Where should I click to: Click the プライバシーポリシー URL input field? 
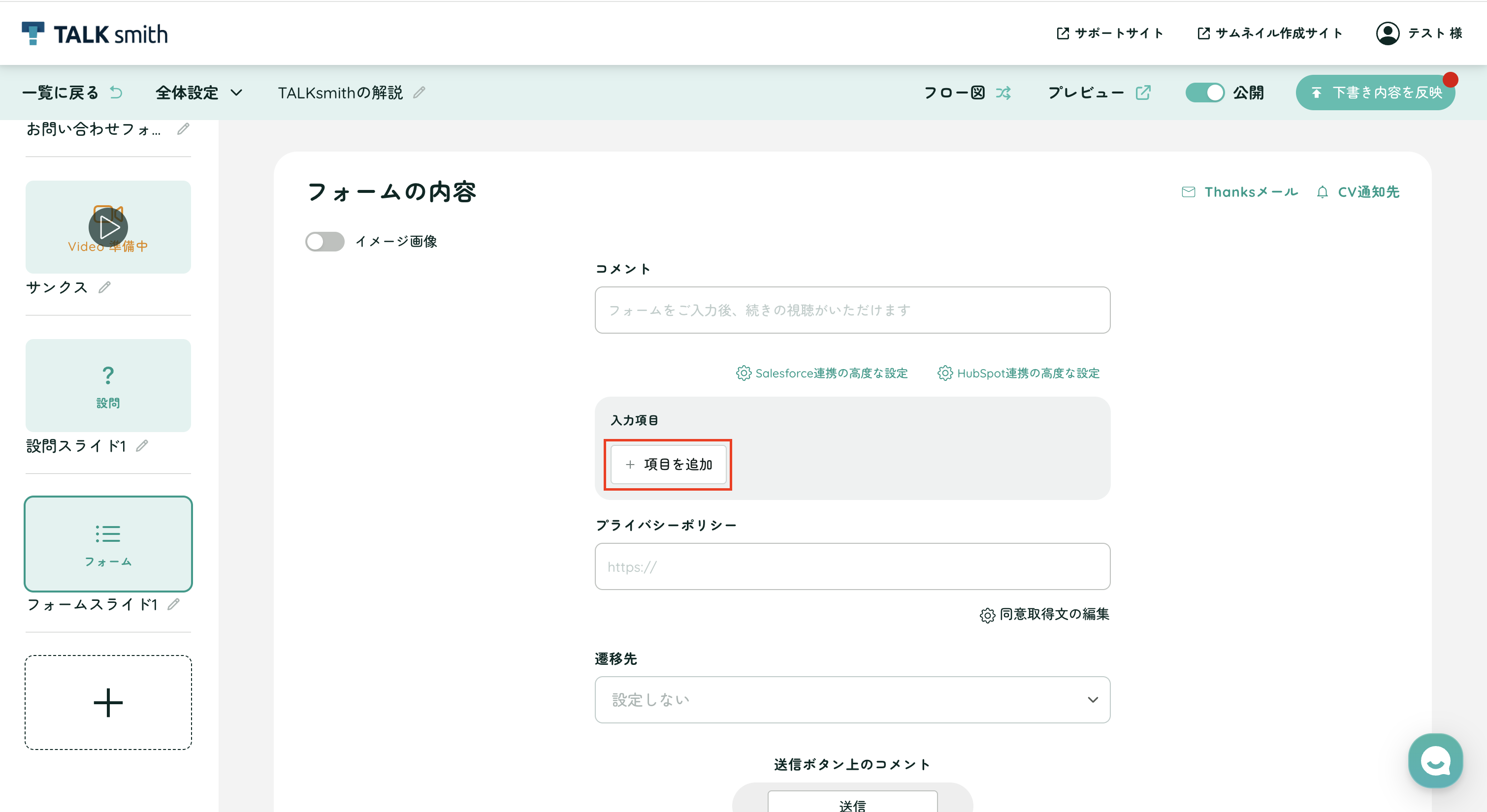click(852, 566)
